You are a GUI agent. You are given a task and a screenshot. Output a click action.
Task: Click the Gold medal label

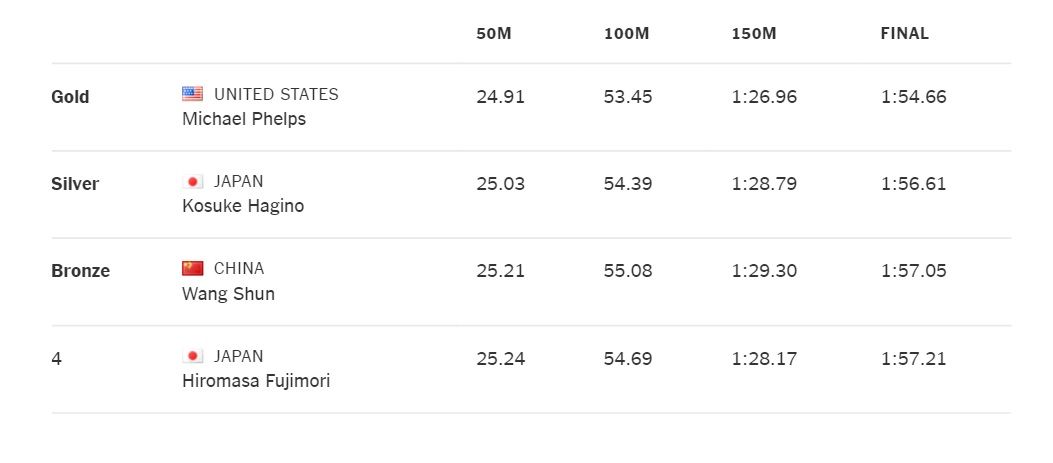(70, 97)
